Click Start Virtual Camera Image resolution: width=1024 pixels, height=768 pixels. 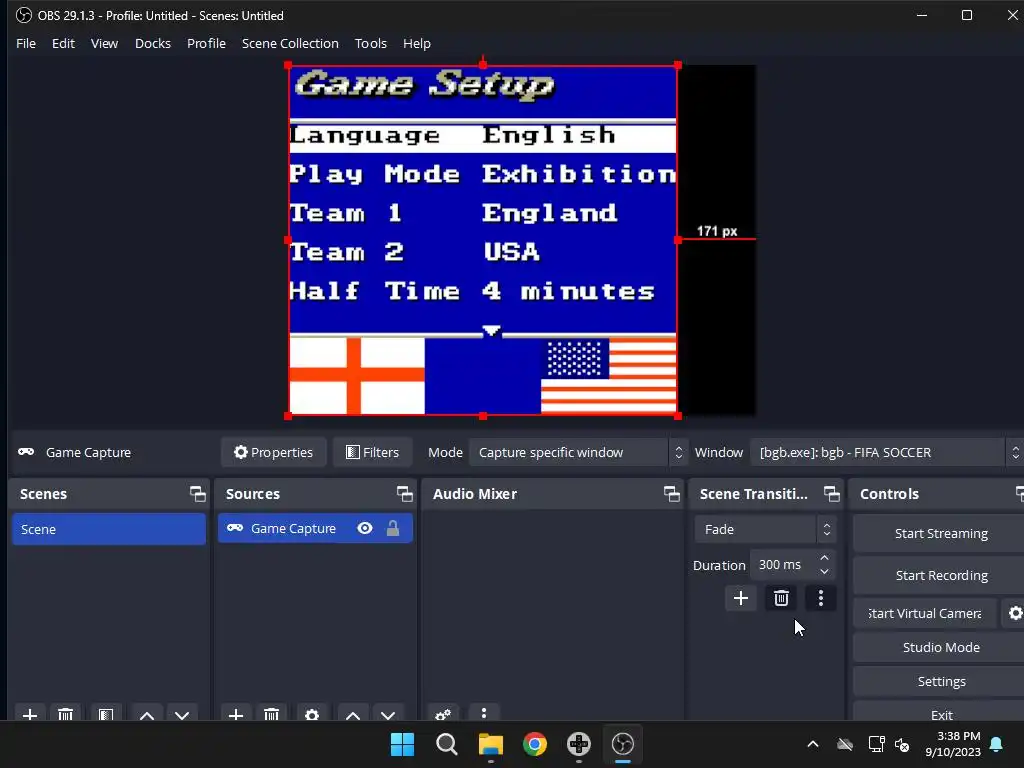coord(925,613)
